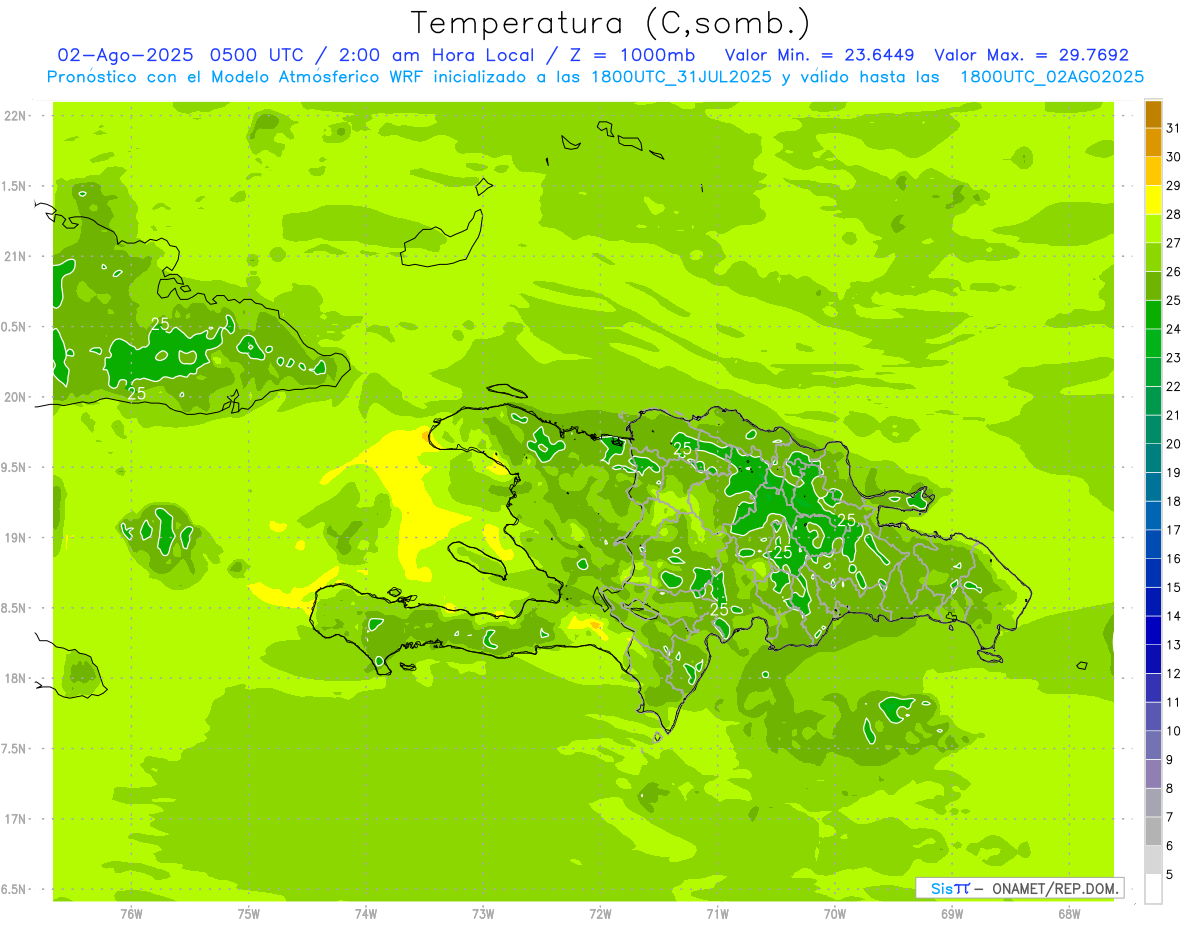Click colorbar label '12'
This screenshot has height=927, width=1200.
pyautogui.click(x=1174, y=674)
